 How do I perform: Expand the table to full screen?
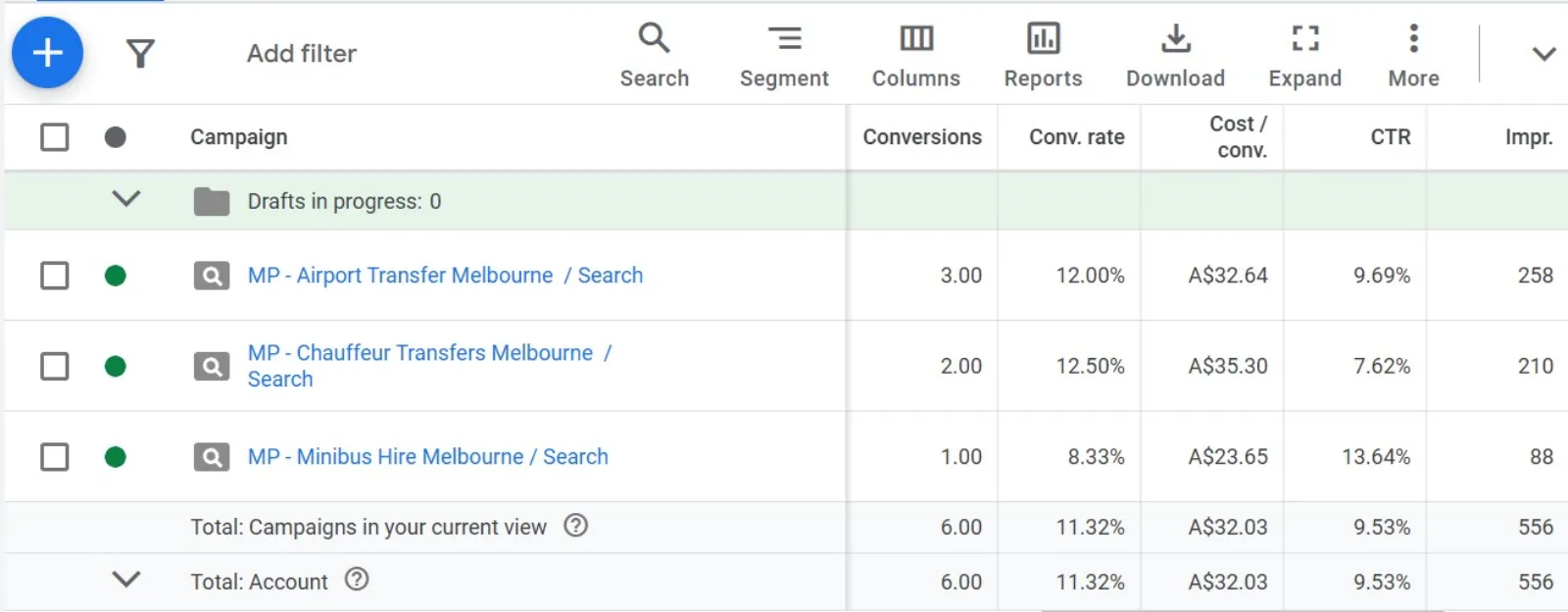(x=1304, y=56)
